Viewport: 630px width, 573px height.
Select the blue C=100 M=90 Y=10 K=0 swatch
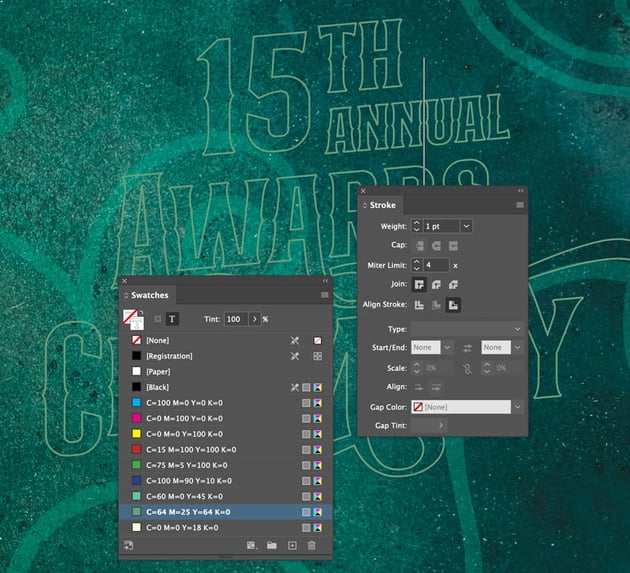(225, 481)
